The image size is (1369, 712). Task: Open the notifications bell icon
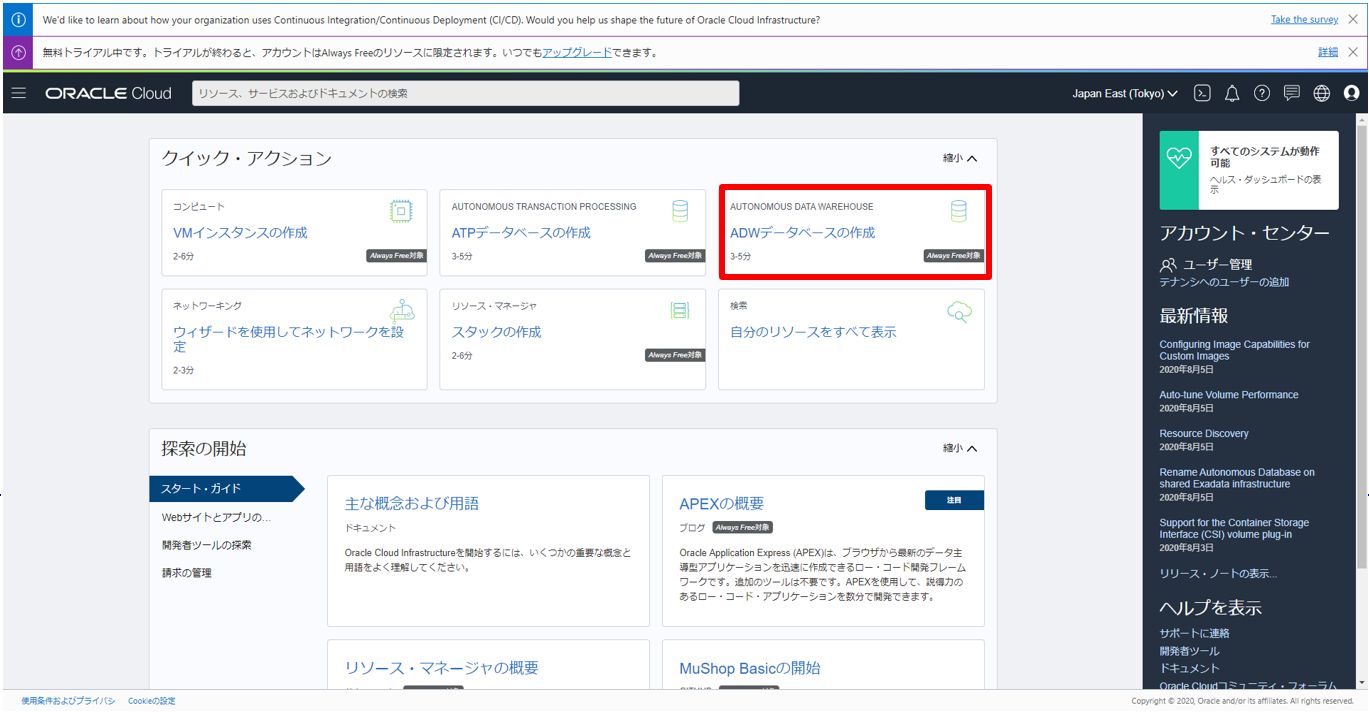point(1232,93)
